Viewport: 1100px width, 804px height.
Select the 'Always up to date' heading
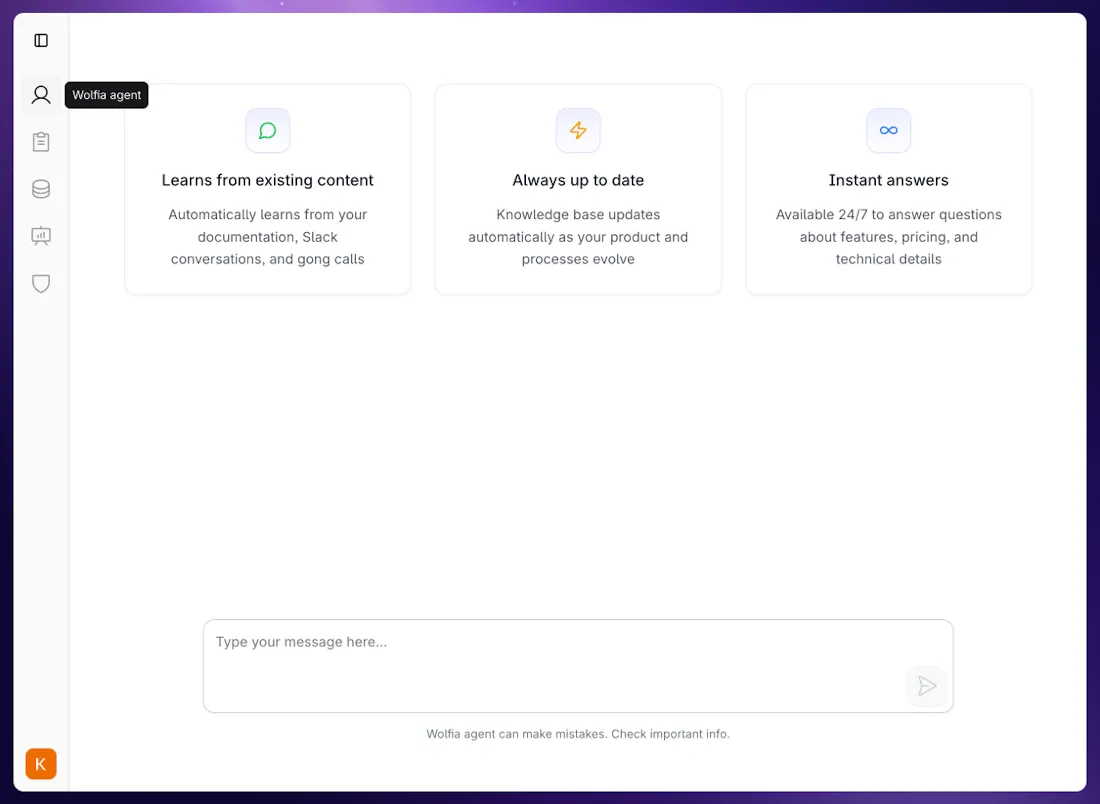click(x=578, y=180)
